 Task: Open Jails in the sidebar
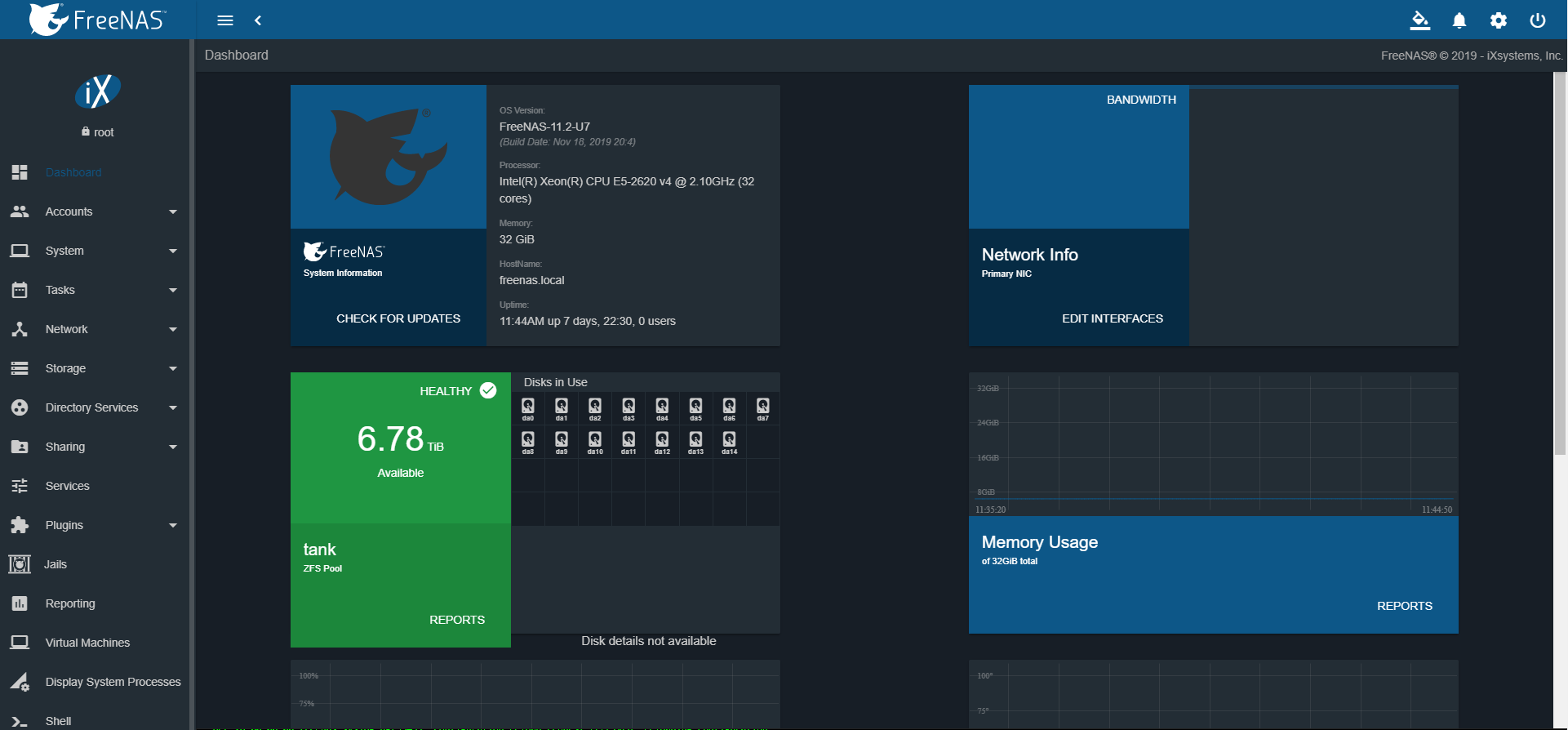click(x=95, y=564)
